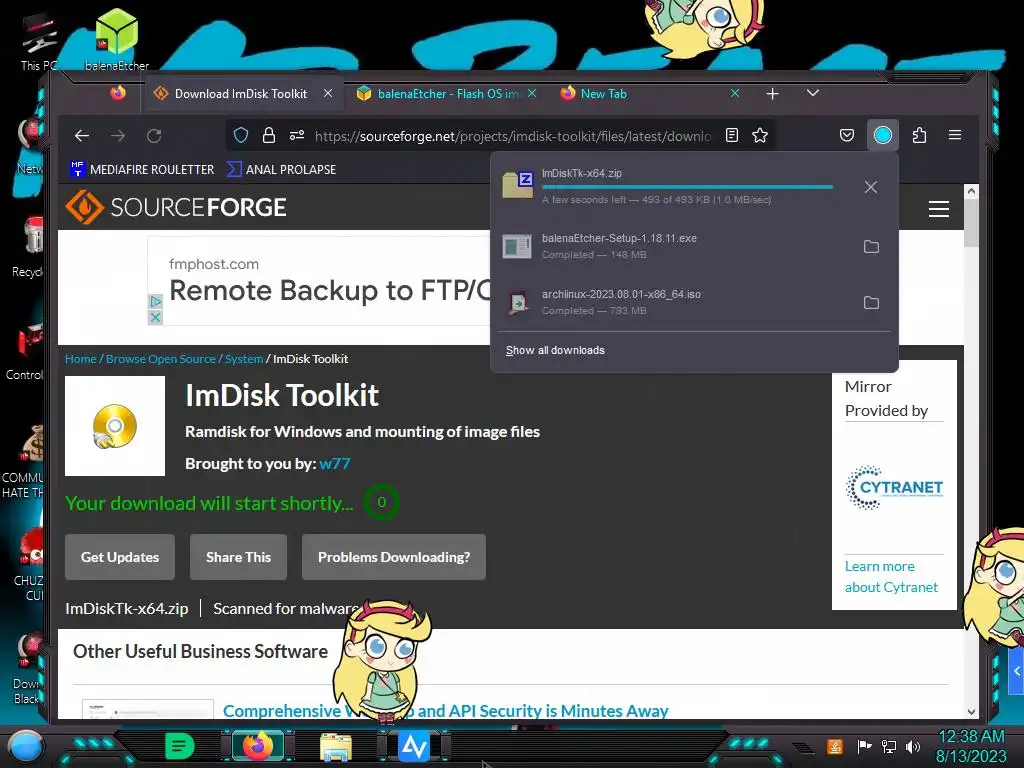Screen dimensions: 1024x768
Task: Open the volume speaker icon in the tray
Action: point(913,746)
